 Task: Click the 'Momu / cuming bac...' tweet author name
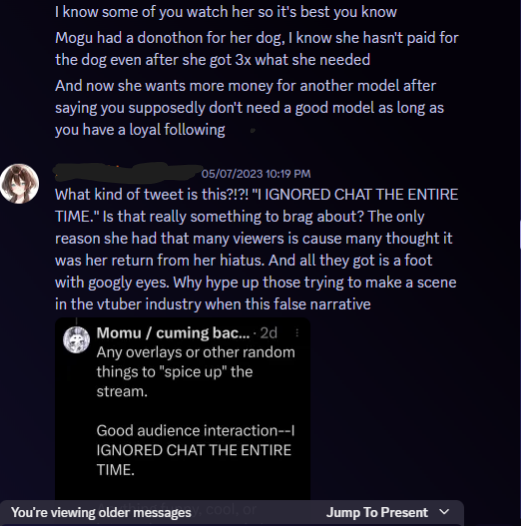pyautogui.click(x=173, y=333)
